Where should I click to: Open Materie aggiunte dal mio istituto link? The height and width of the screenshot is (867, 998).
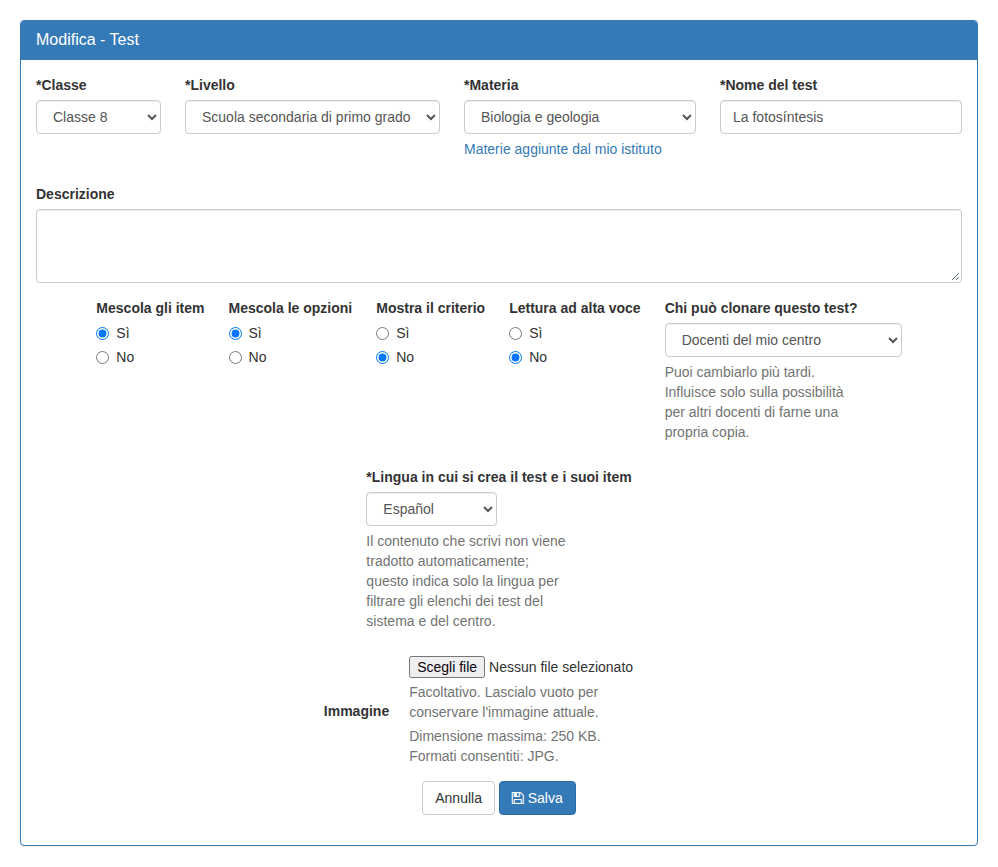[563, 149]
